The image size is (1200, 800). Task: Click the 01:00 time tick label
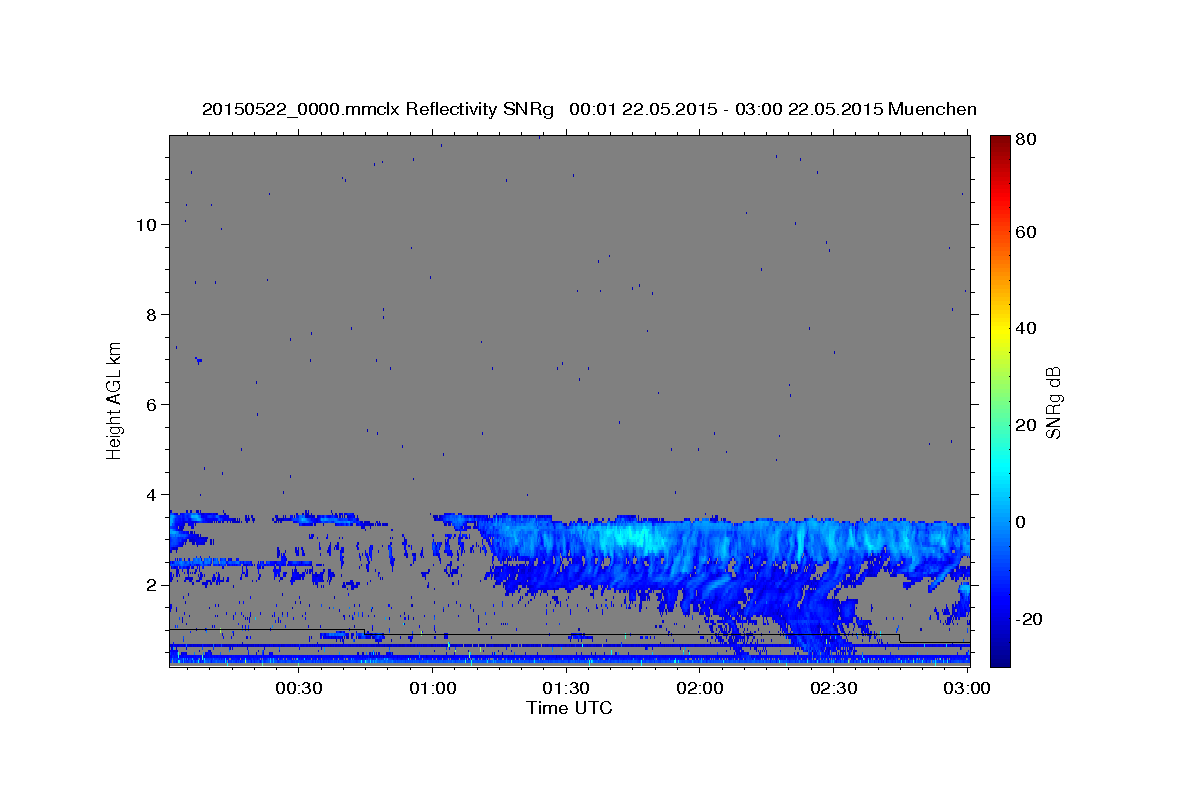(x=433, y=688)
